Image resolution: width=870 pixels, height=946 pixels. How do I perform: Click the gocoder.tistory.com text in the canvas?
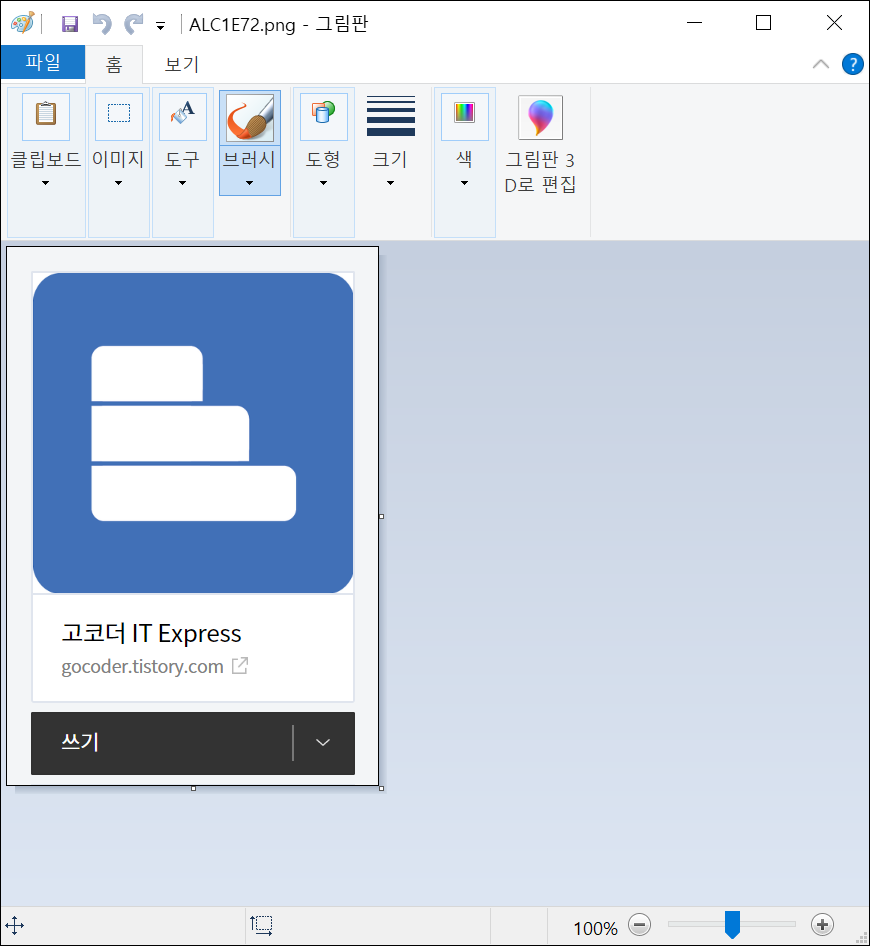142,667
